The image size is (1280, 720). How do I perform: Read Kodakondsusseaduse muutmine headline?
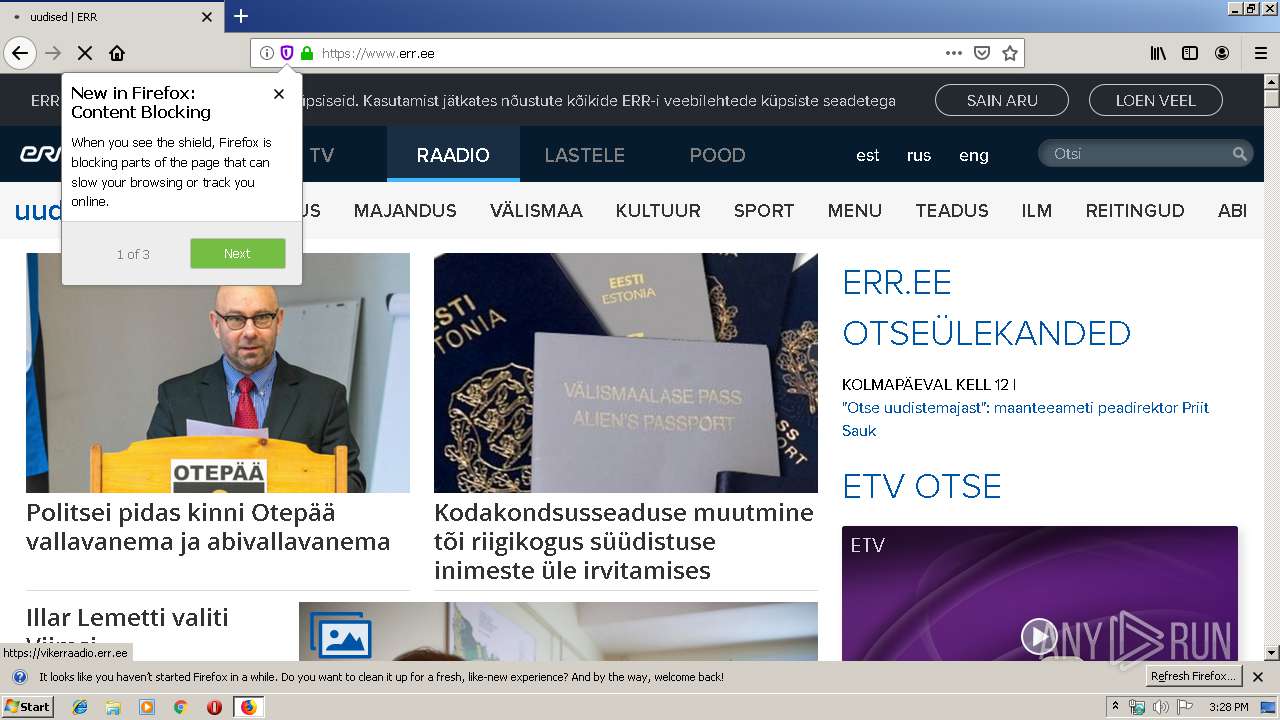624,541
